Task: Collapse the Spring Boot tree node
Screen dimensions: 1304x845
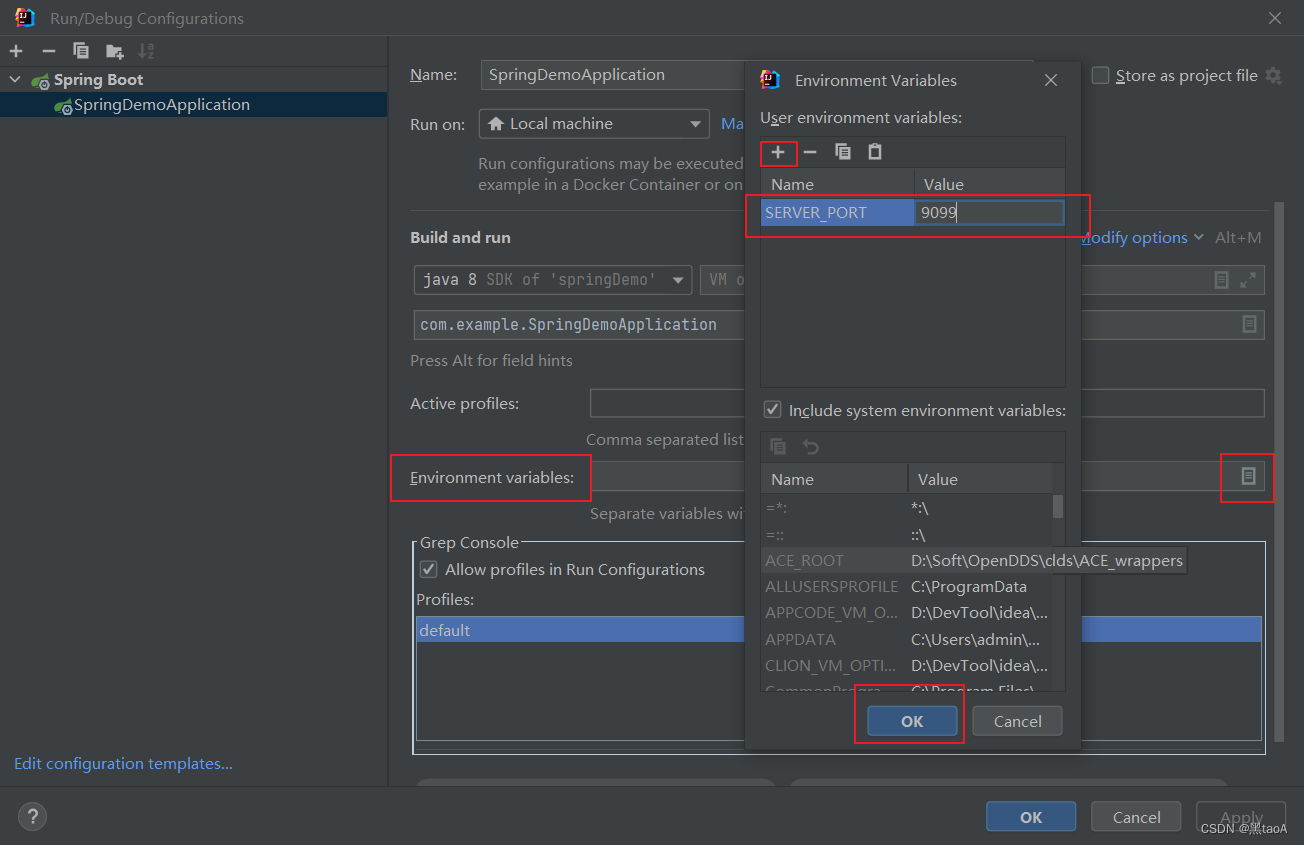Action: [15, 80]
